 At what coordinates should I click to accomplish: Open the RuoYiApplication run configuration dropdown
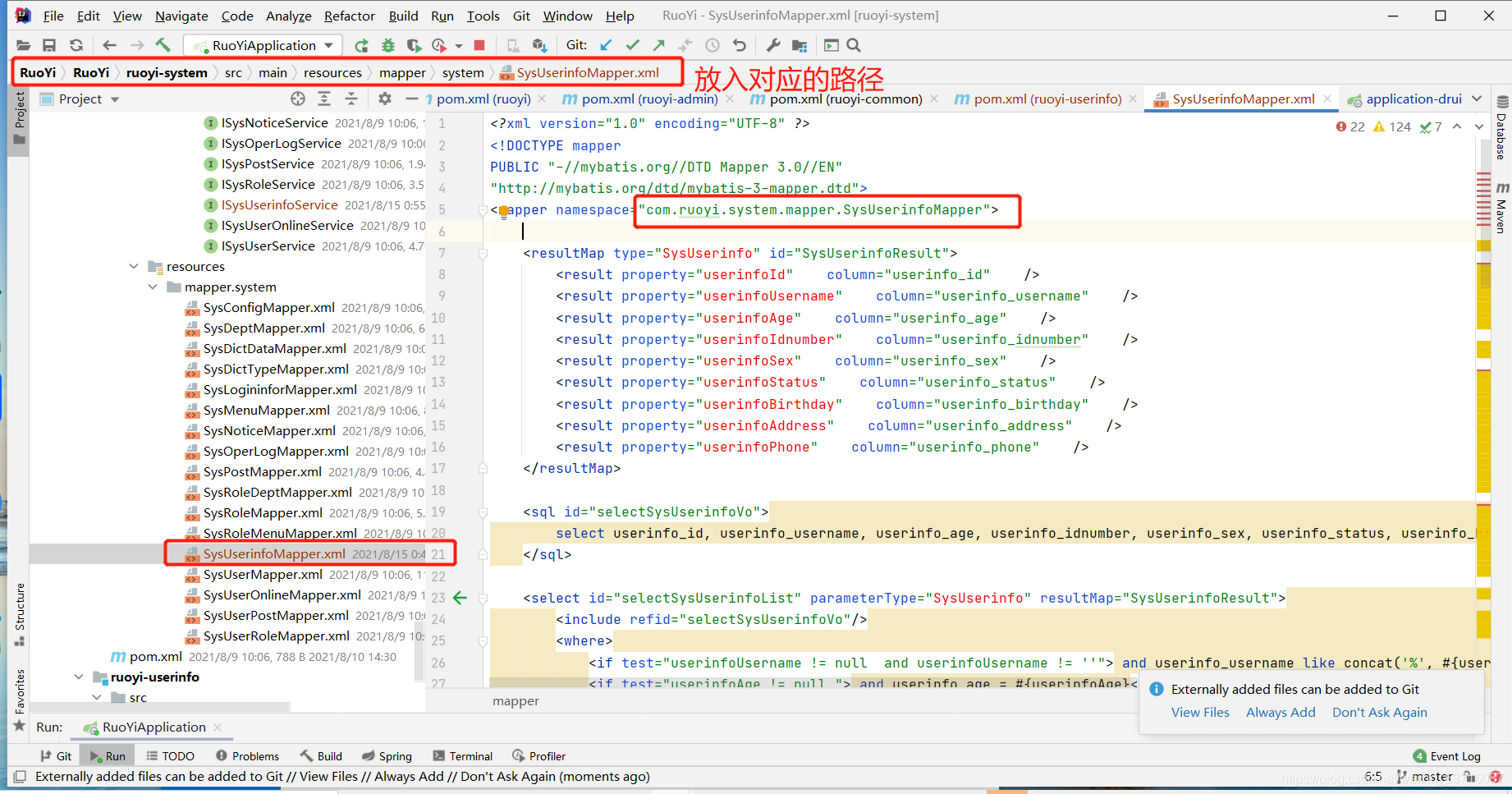[261, 45]
